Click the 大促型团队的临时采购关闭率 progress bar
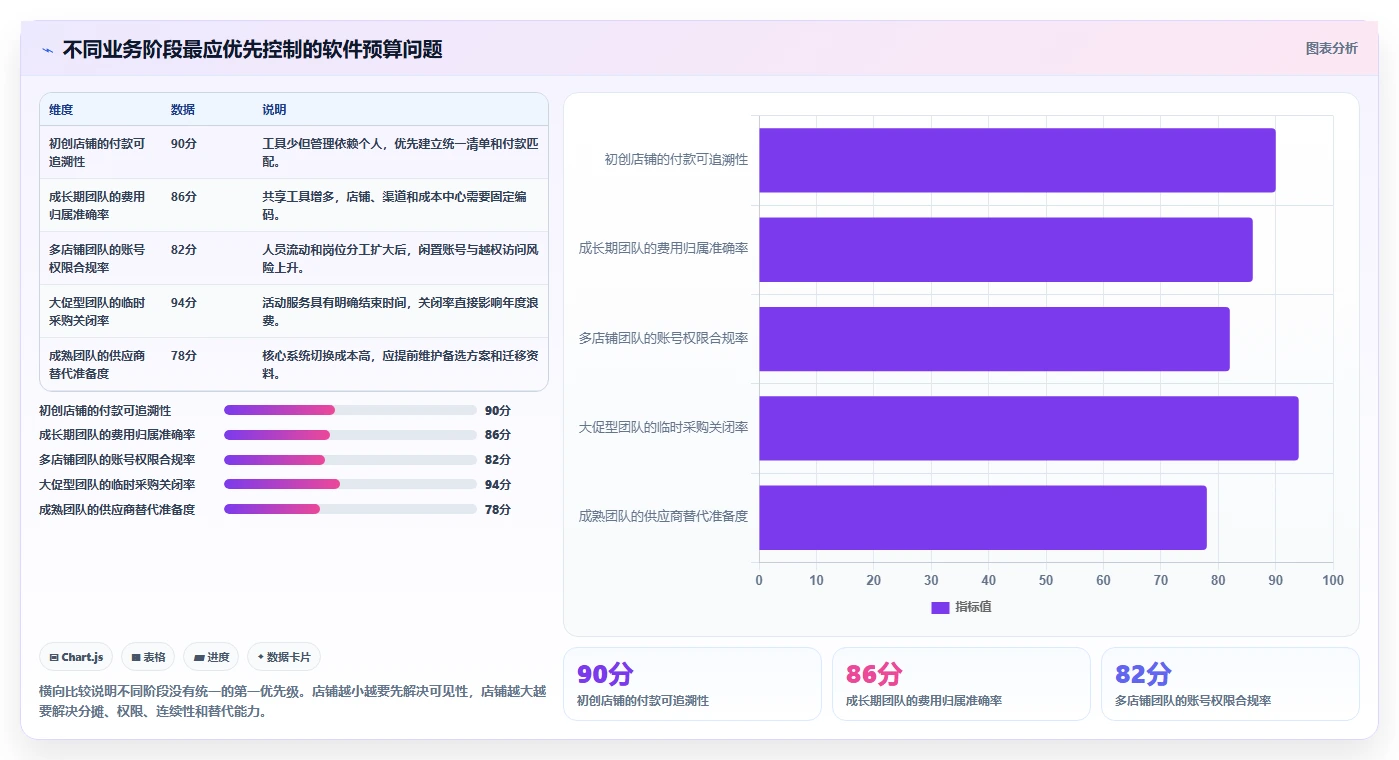Viewport: 1399px width, 760px height. point(350,484)
